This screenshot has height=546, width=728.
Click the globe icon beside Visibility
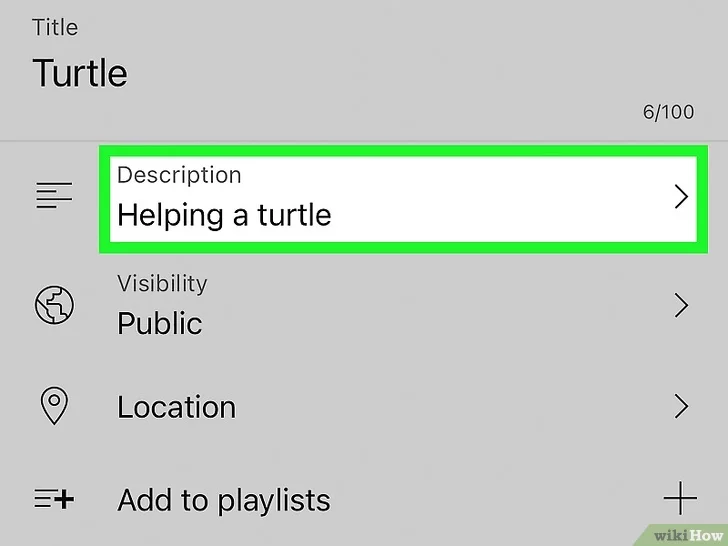click(x=54, y=305)
